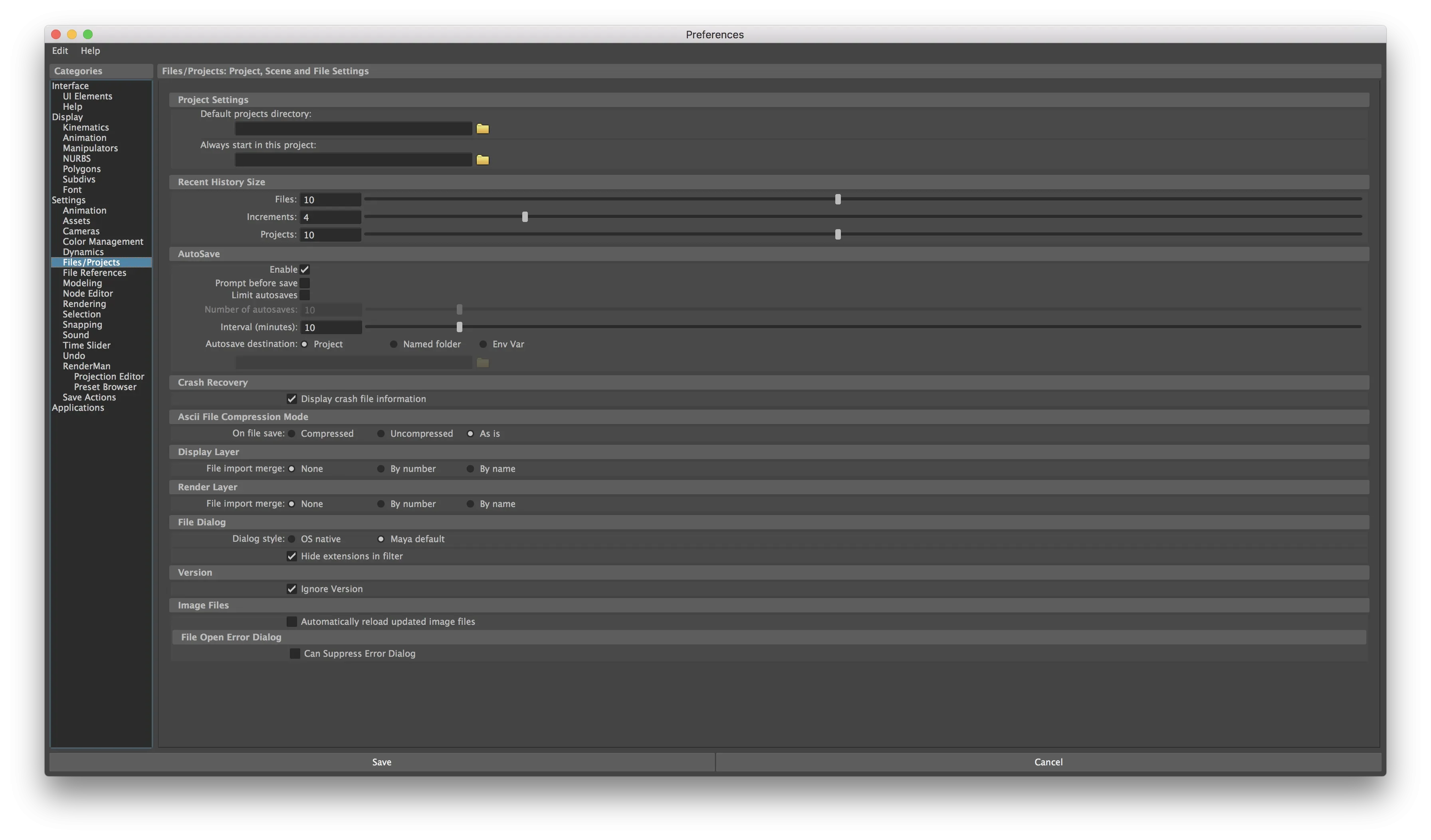This screenshot has height=840, width=1431.
Task: Select Preset Browser category
Action: tap(105, 387)
